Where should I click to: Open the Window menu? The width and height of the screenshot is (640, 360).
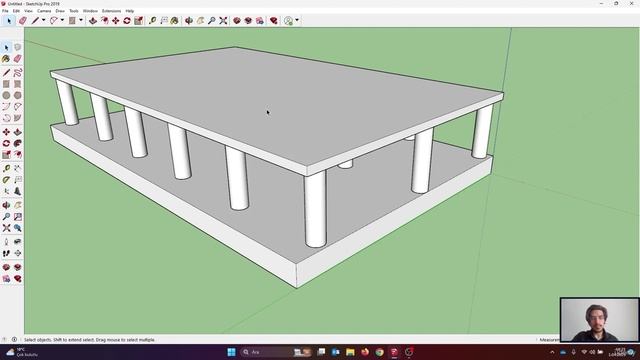tap(90, 11)
